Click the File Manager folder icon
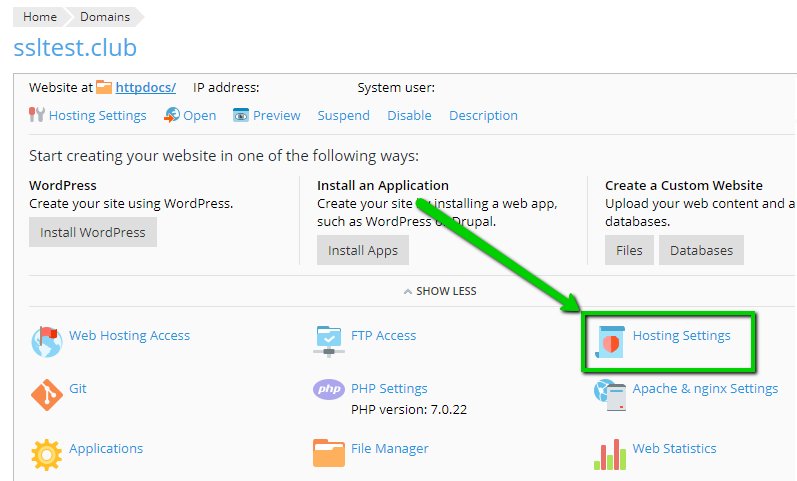 (329, 453)
